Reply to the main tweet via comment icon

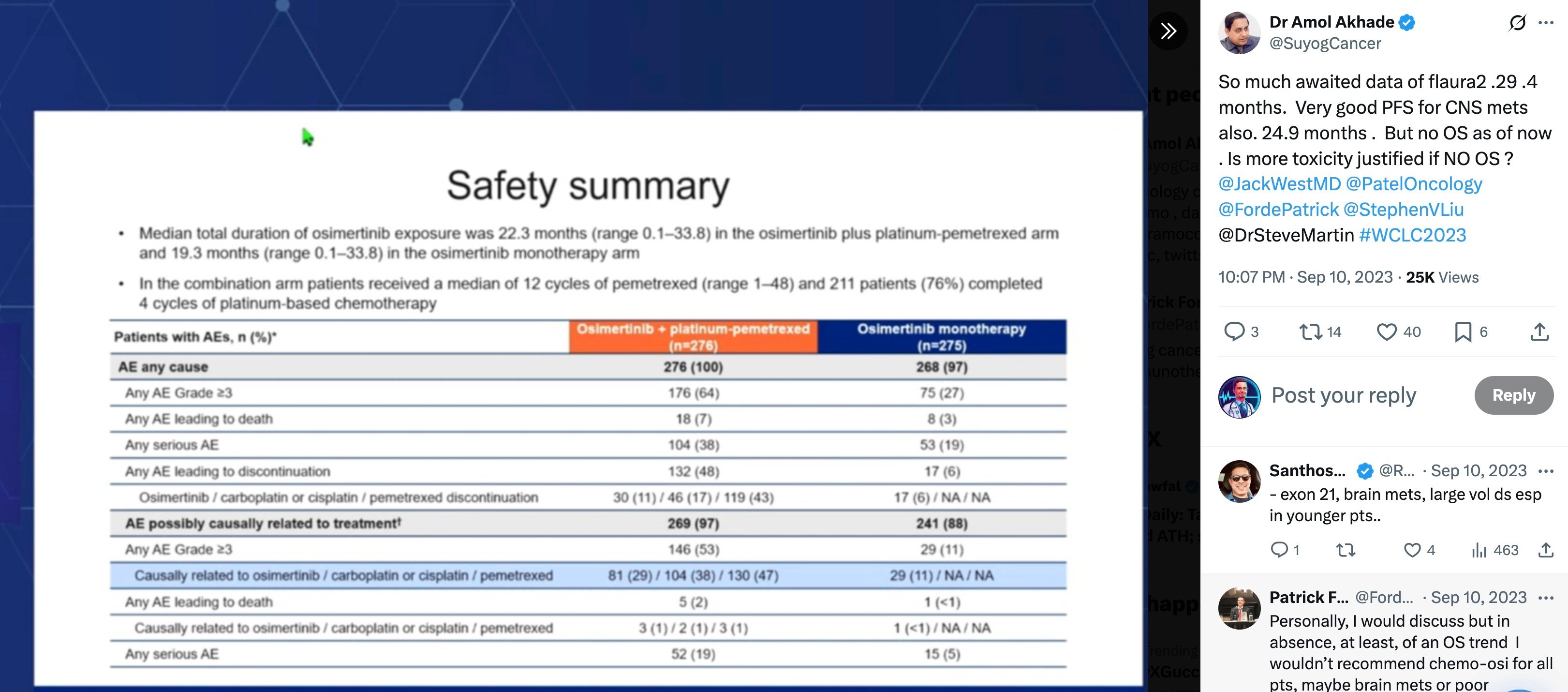click(x=1236, y=332)
